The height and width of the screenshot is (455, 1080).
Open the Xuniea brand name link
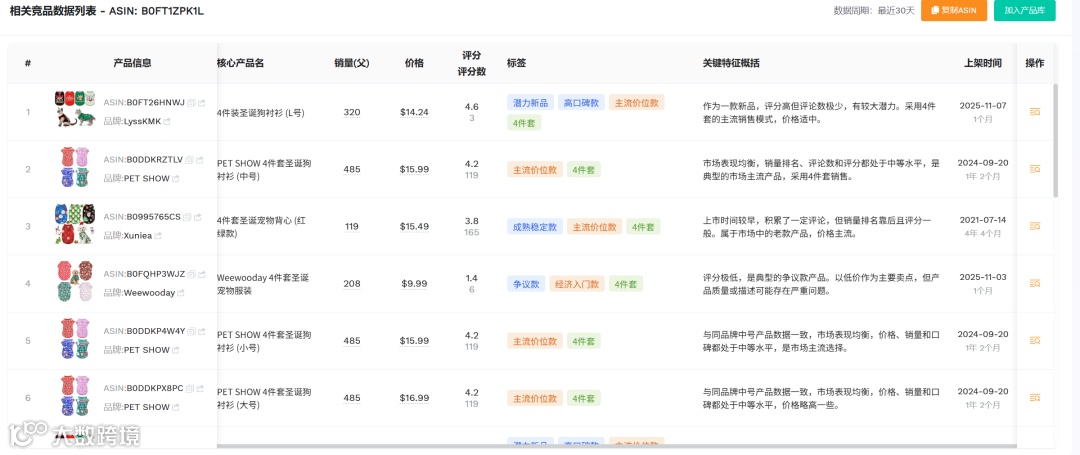(x=138, y=235)
